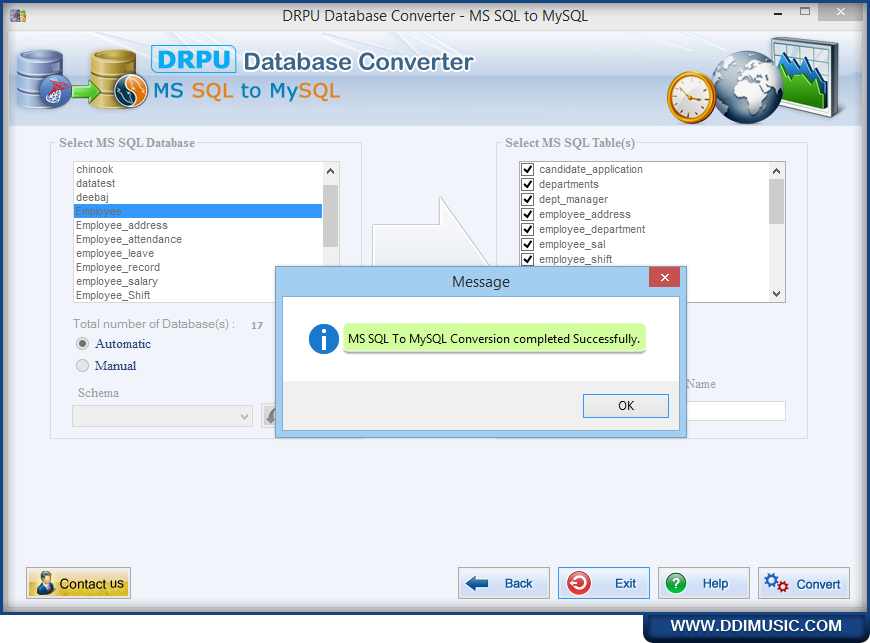Viewport: 870px width, 643px height.
Task: Choose the Manual radio option
Action: tap(82, 366)
